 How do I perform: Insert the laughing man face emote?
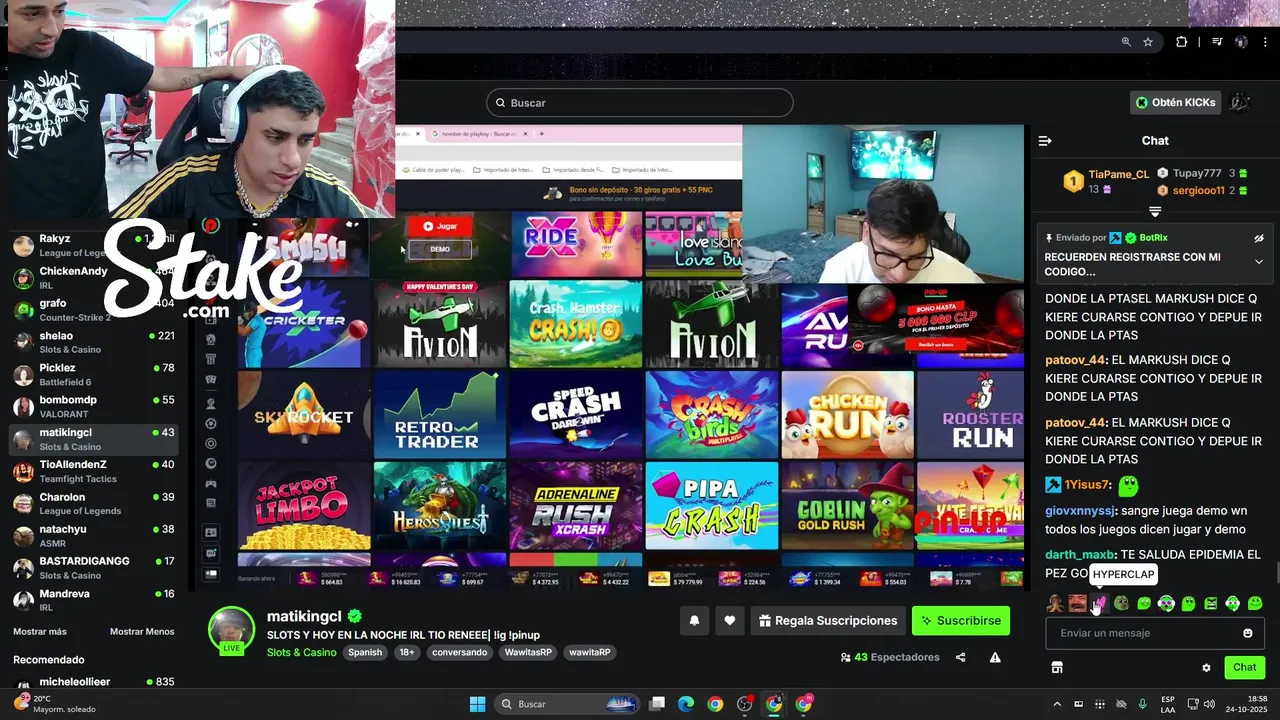click(1077, 603)
